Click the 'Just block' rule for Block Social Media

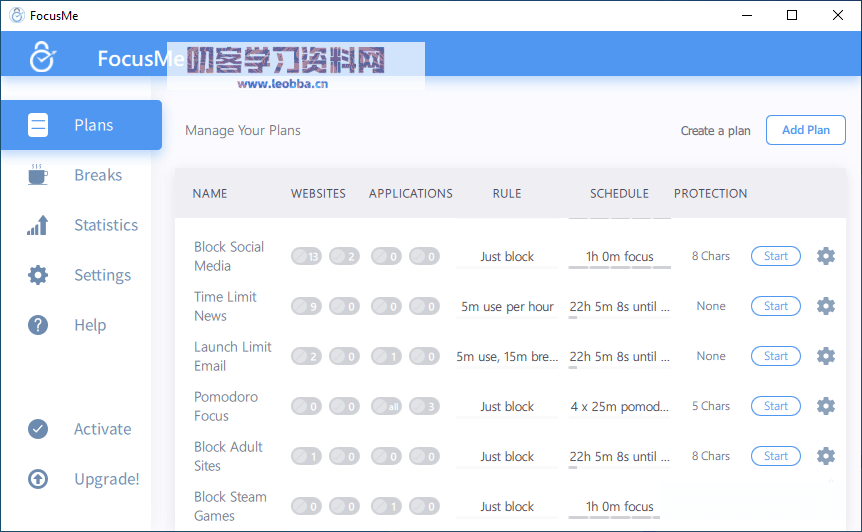pyautogui.click(x=507, y=257)
